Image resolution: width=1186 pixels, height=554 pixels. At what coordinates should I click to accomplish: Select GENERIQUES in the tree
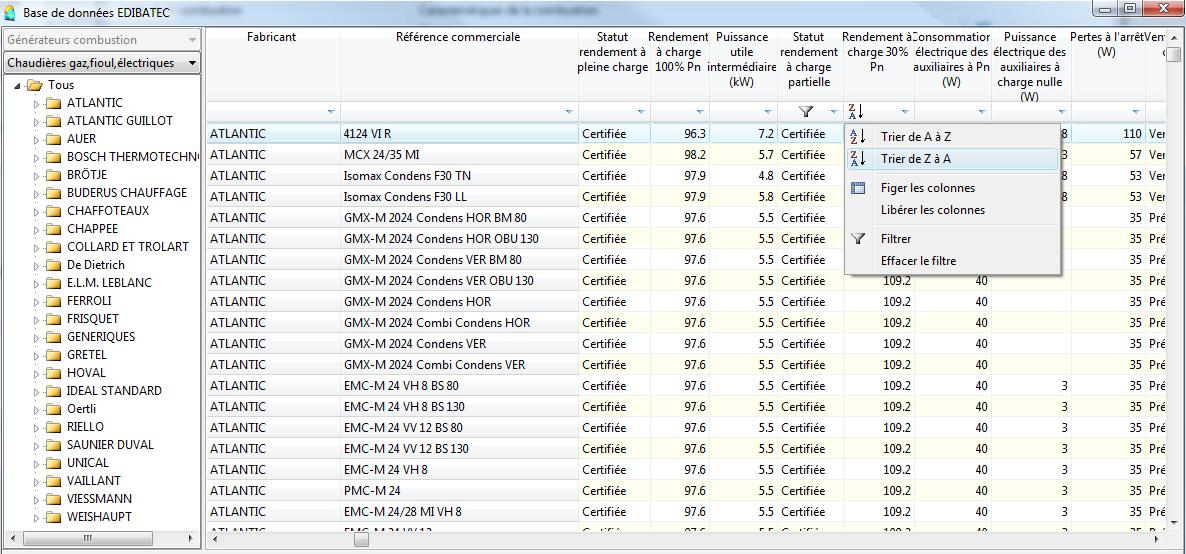(x=101, y=337)
